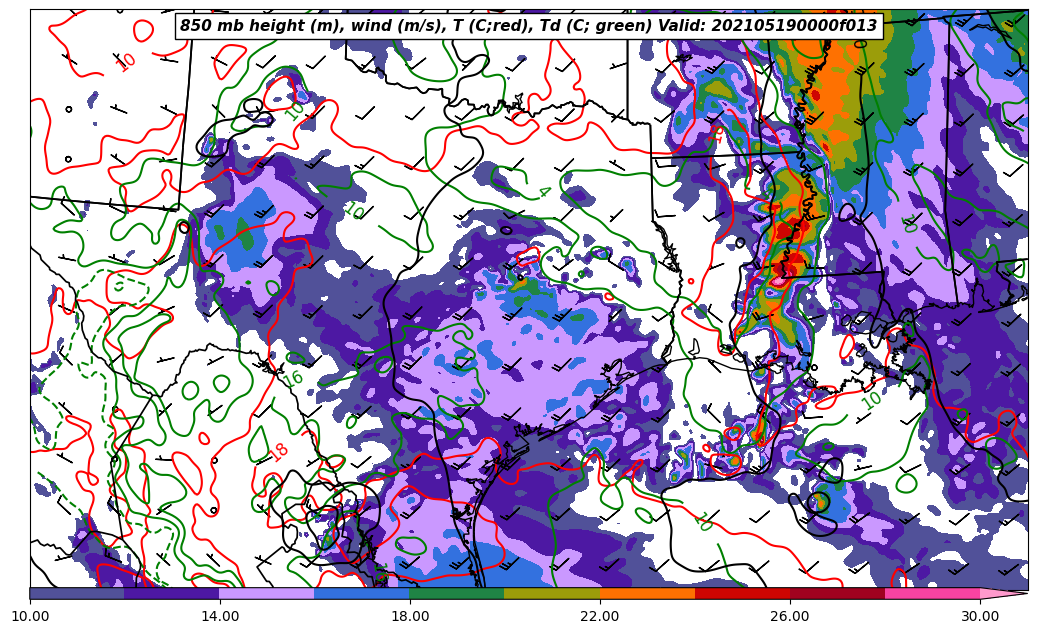Click the orange 22–24 colorbar segment

647,593
